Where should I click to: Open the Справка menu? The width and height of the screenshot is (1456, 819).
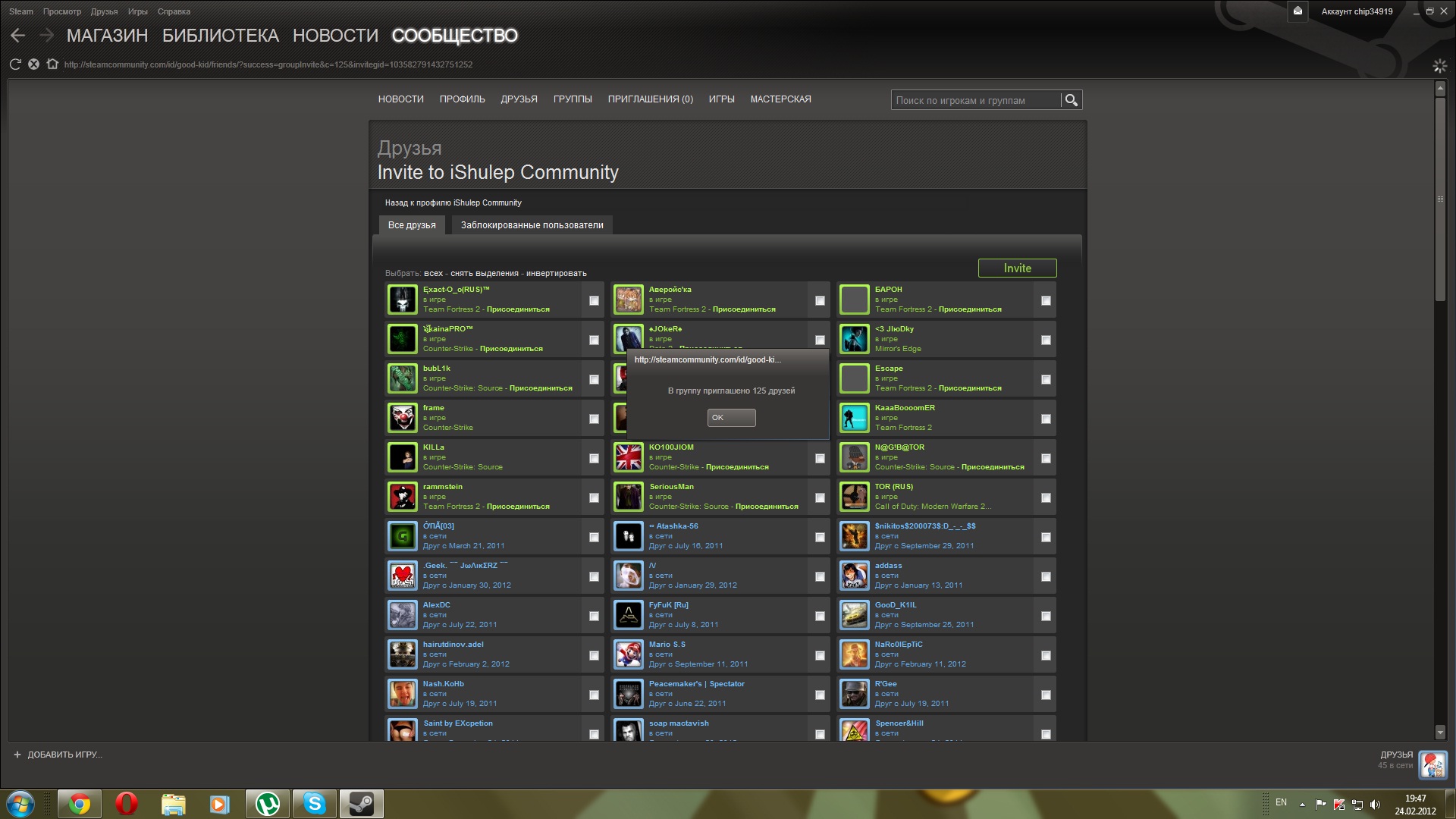(x=174, y=11)
